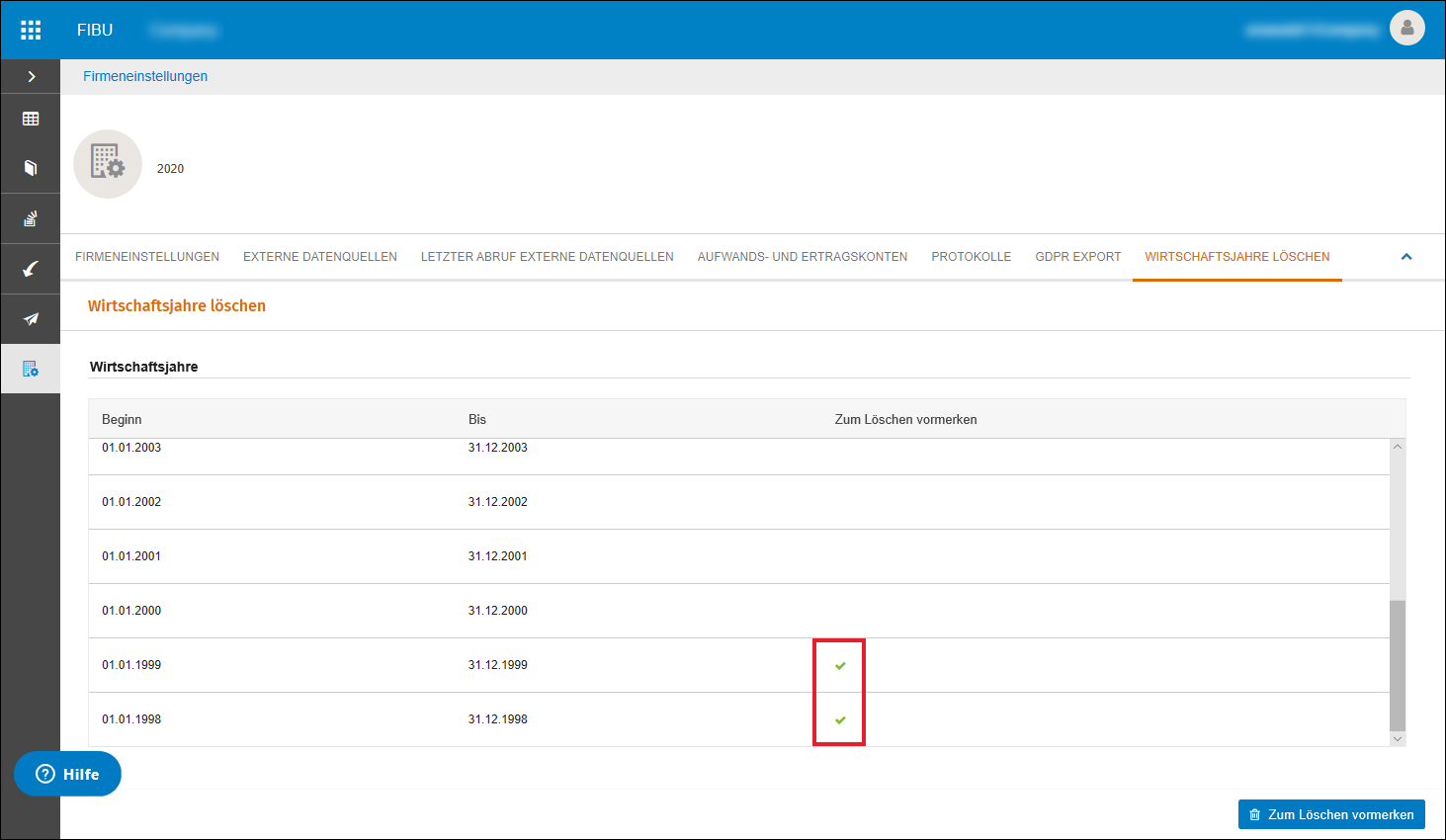Image resolution: width=1446 pixels, height=840 pixels.
Task: Click the table scrollbar down arrow
Action: tap(1398, 738)
